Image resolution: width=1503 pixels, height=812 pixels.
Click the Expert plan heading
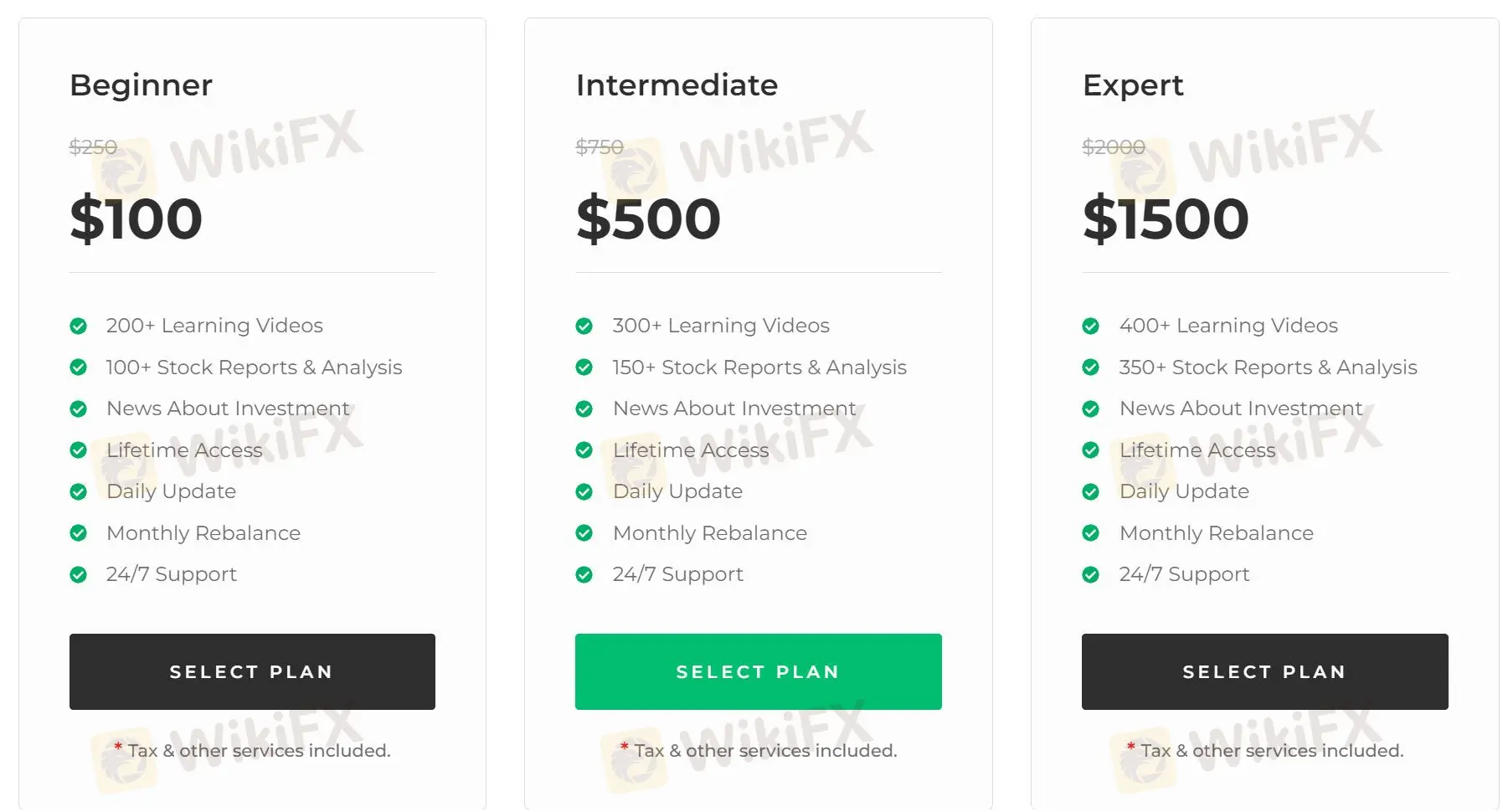point(1133,85)
